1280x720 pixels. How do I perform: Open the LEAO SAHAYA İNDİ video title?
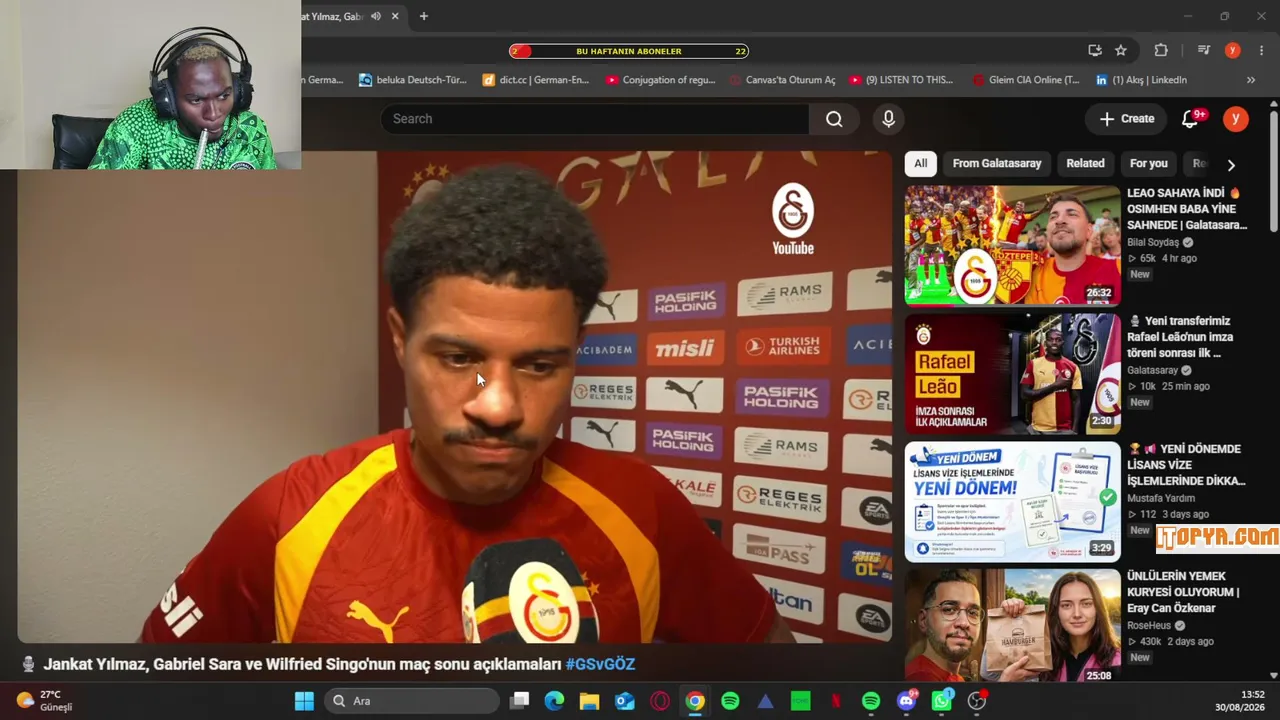pyautogui.click(x=1187, y=209)
